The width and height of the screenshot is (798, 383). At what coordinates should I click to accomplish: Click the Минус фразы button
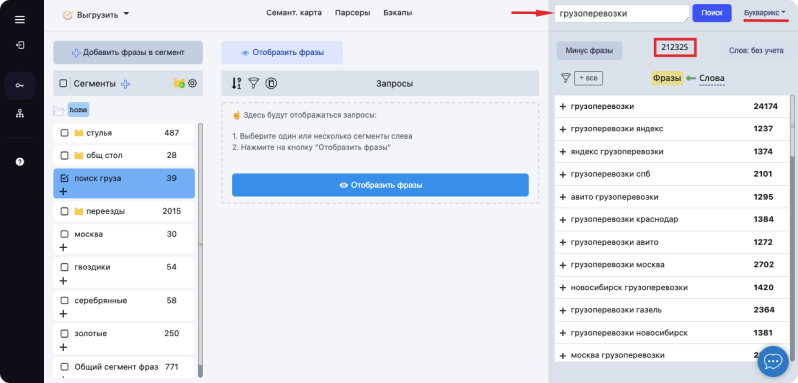coord(589,51)
